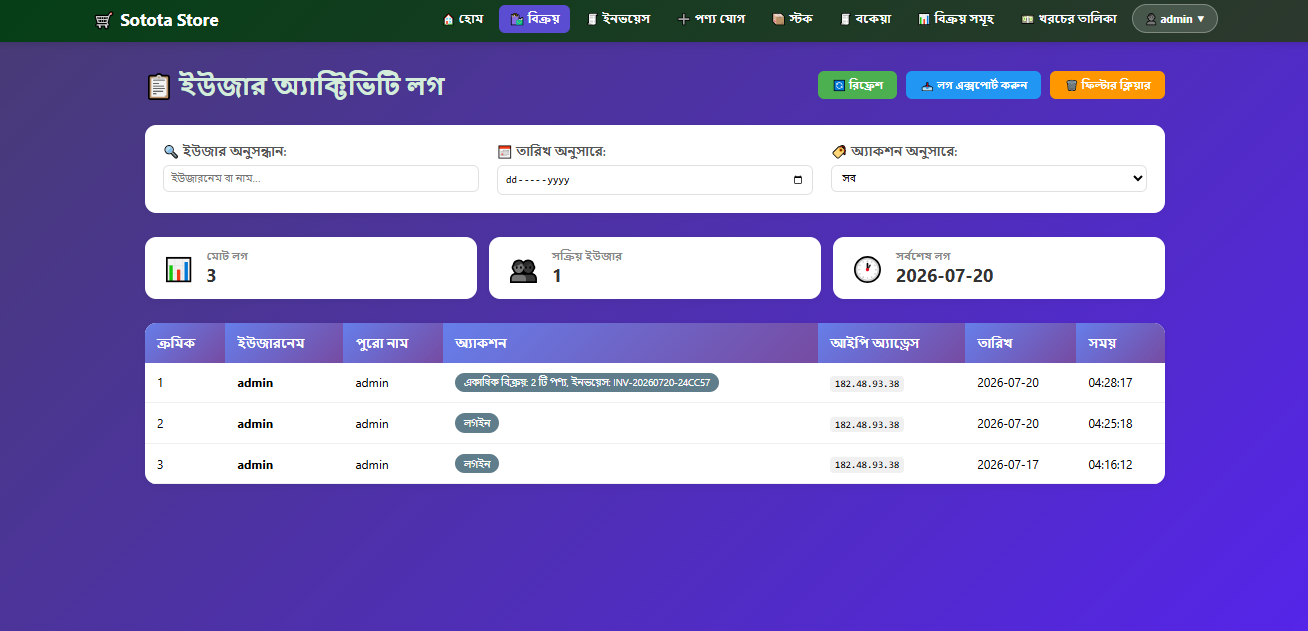The height and width of the screenshot is (631, 1308).
Task: Click the clipboard icon beside page title
Action: 158,87
